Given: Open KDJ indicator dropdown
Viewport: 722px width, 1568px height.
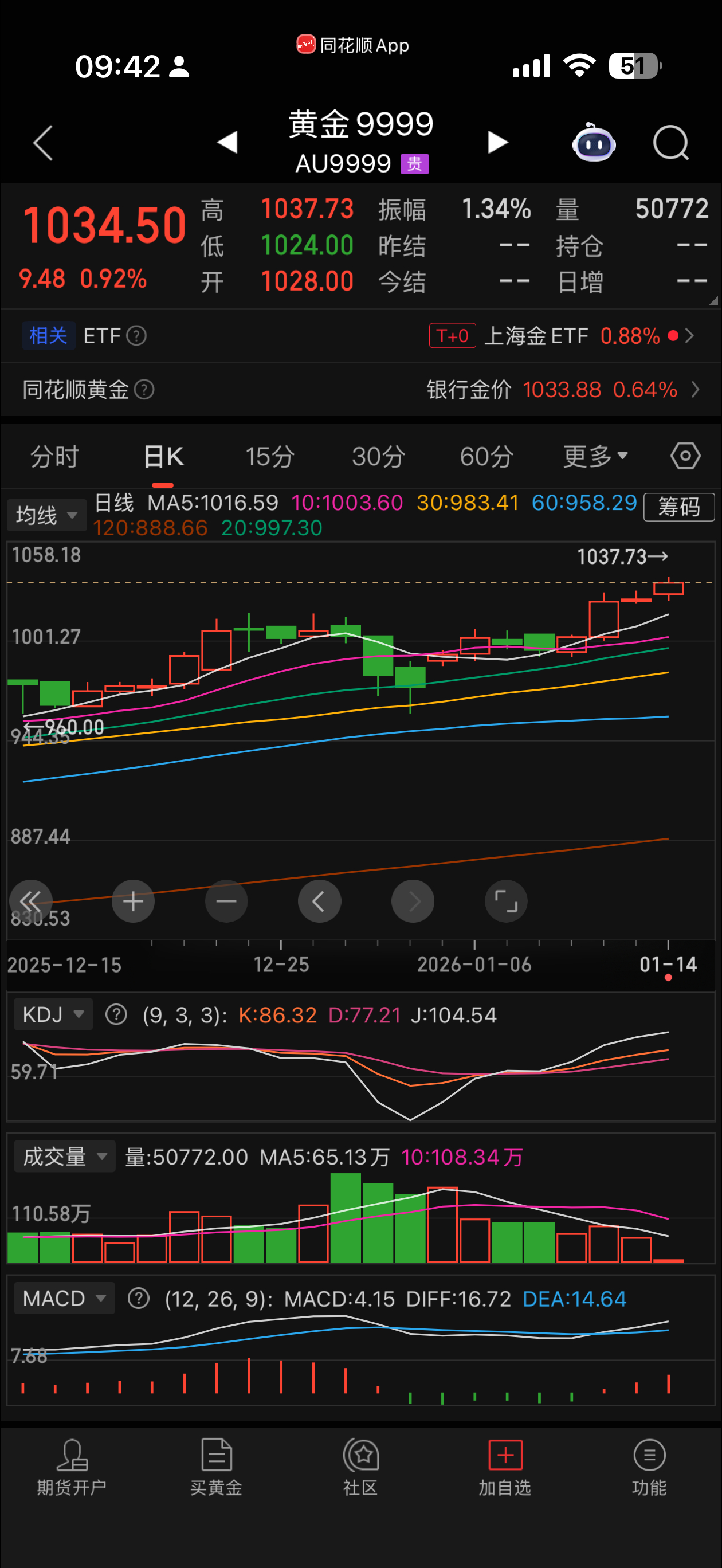Looking at the screenshot, I should (x=53, y=1014).
